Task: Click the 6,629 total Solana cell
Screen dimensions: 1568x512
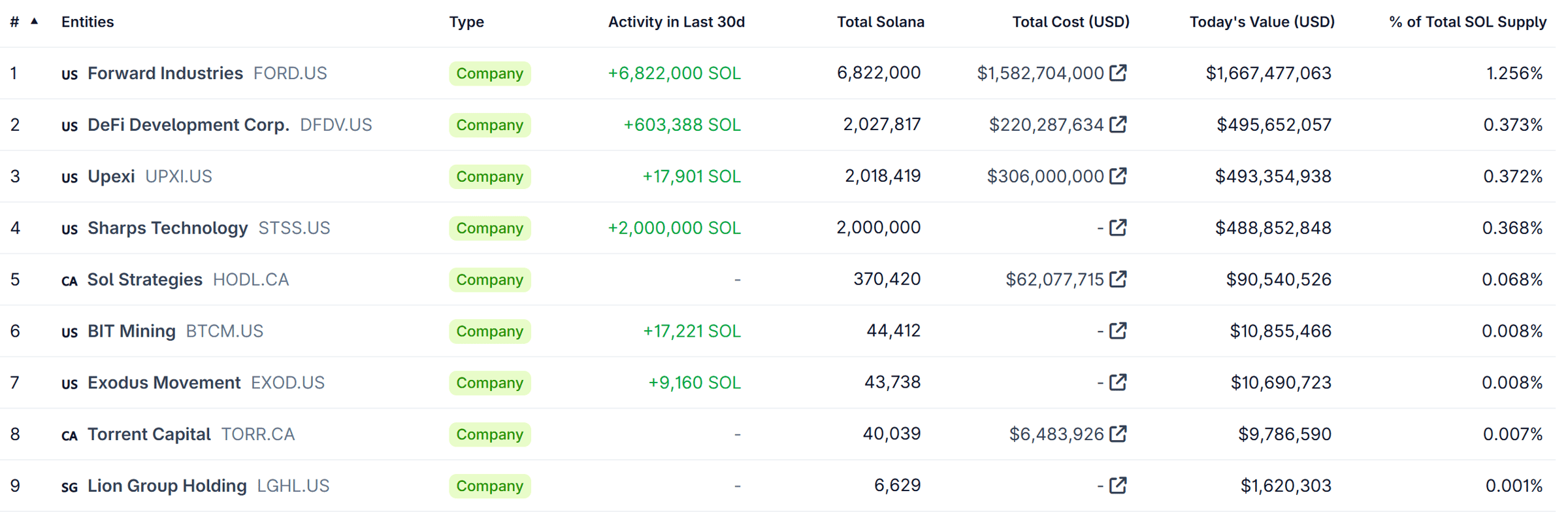Action: pyautogui.click(x=898, y=485)
